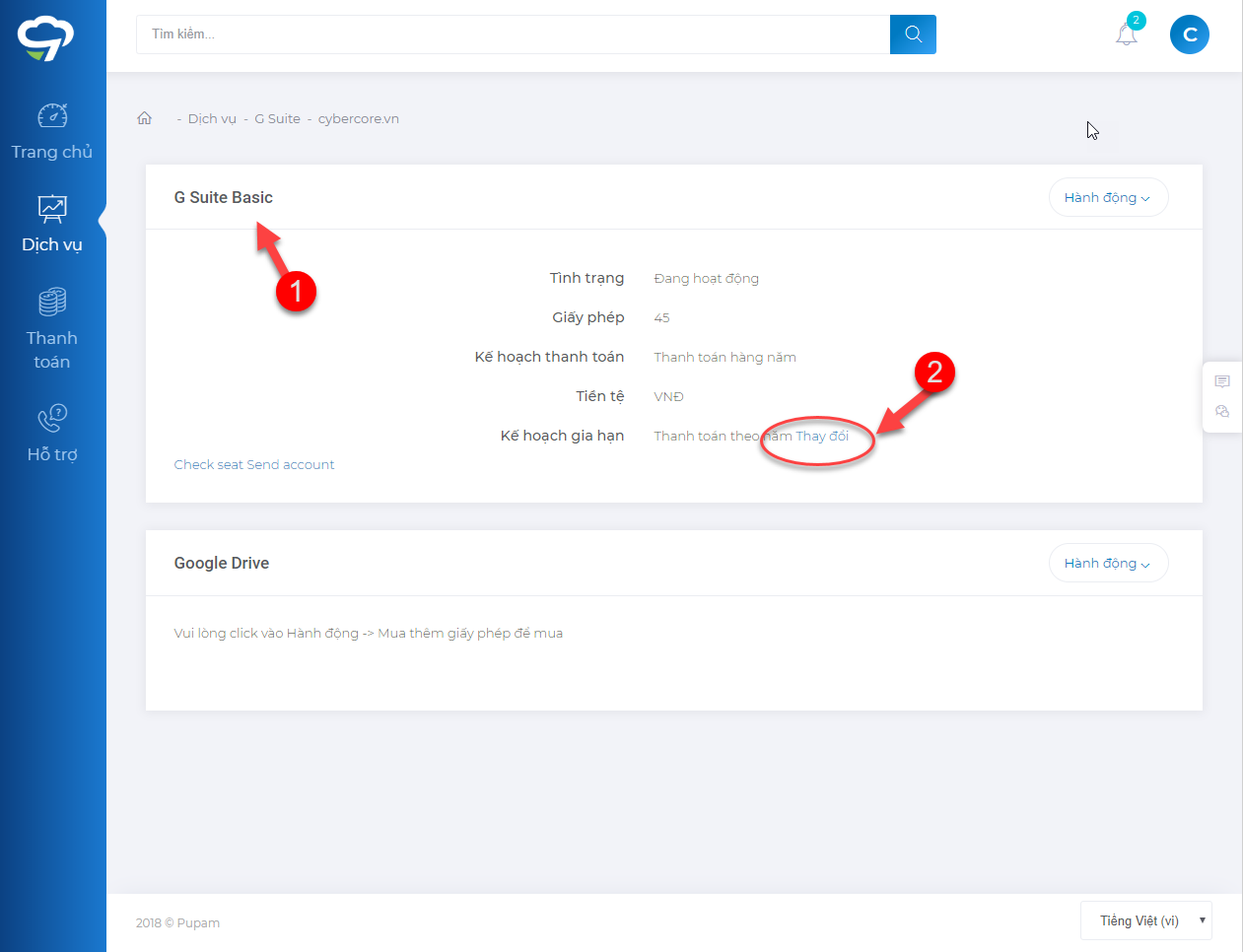
Task: Open G Suite breadcrumb link
Action: (x=278, y=119)
